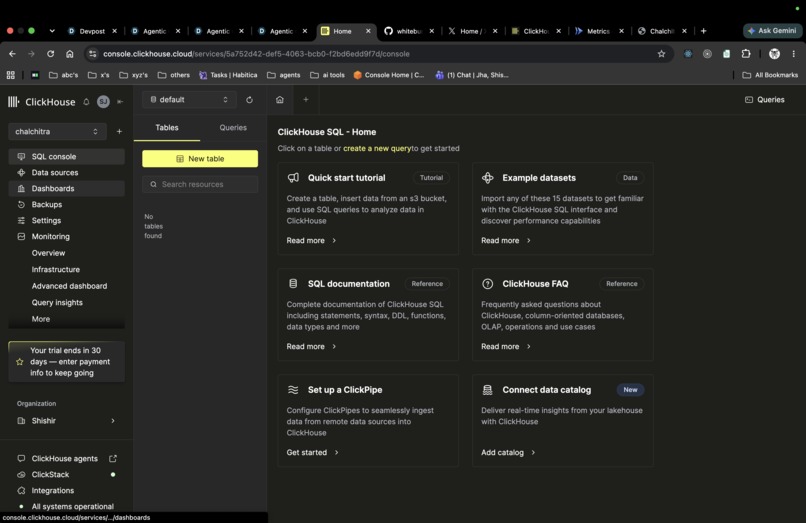Screen dimensions: 806x523
Task: Open the All Bookmarks folder
Action: [770, 75]
